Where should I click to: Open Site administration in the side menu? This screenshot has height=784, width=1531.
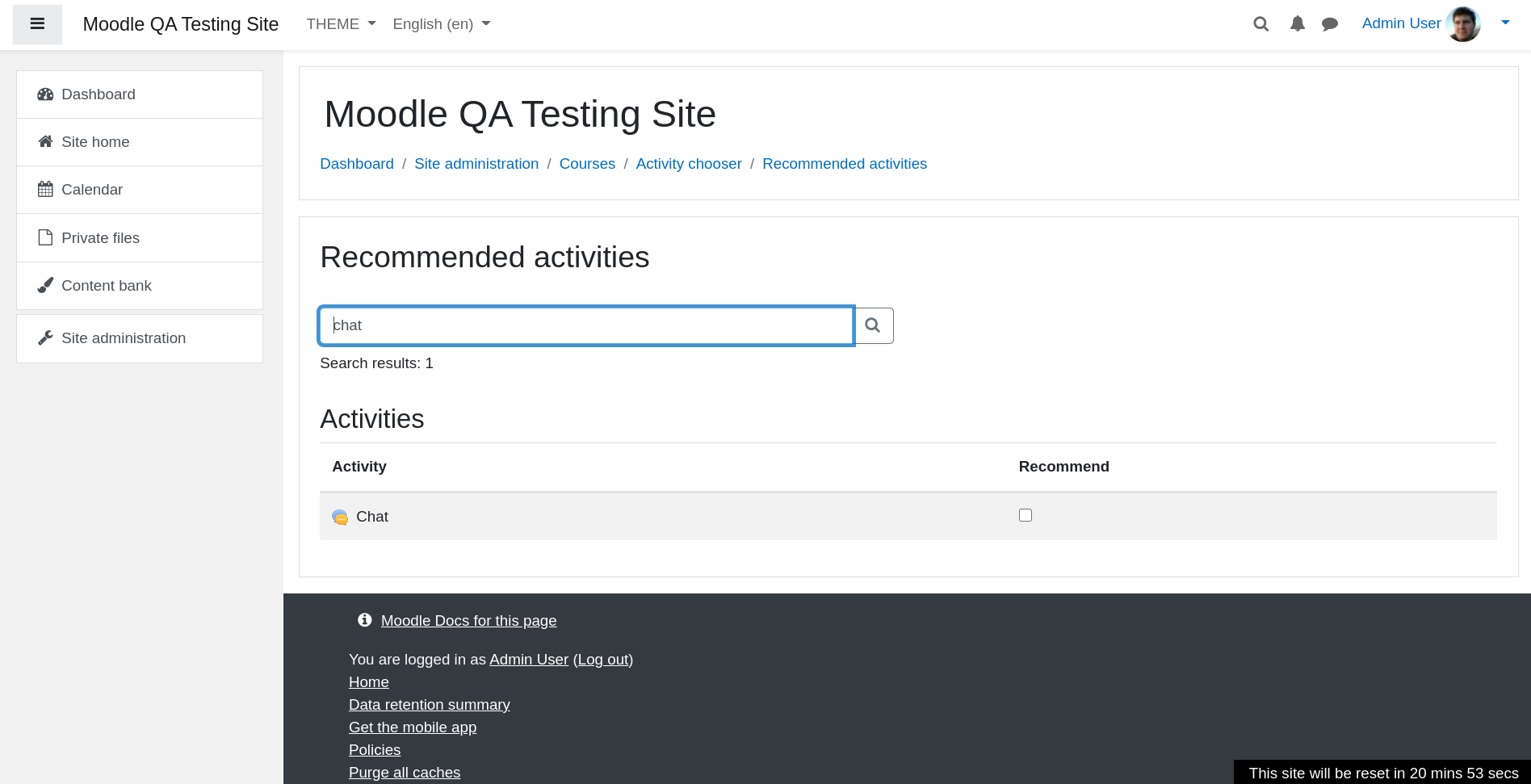pos(140,338)
